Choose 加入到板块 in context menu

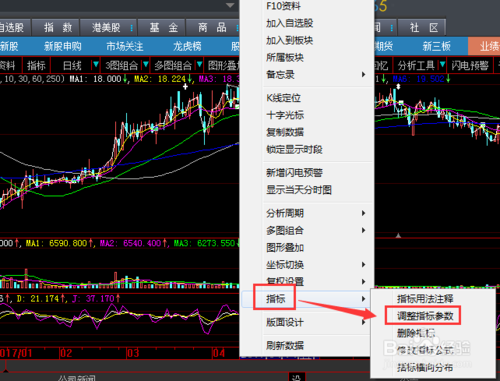pyautogui.click(x=289, y=40)
